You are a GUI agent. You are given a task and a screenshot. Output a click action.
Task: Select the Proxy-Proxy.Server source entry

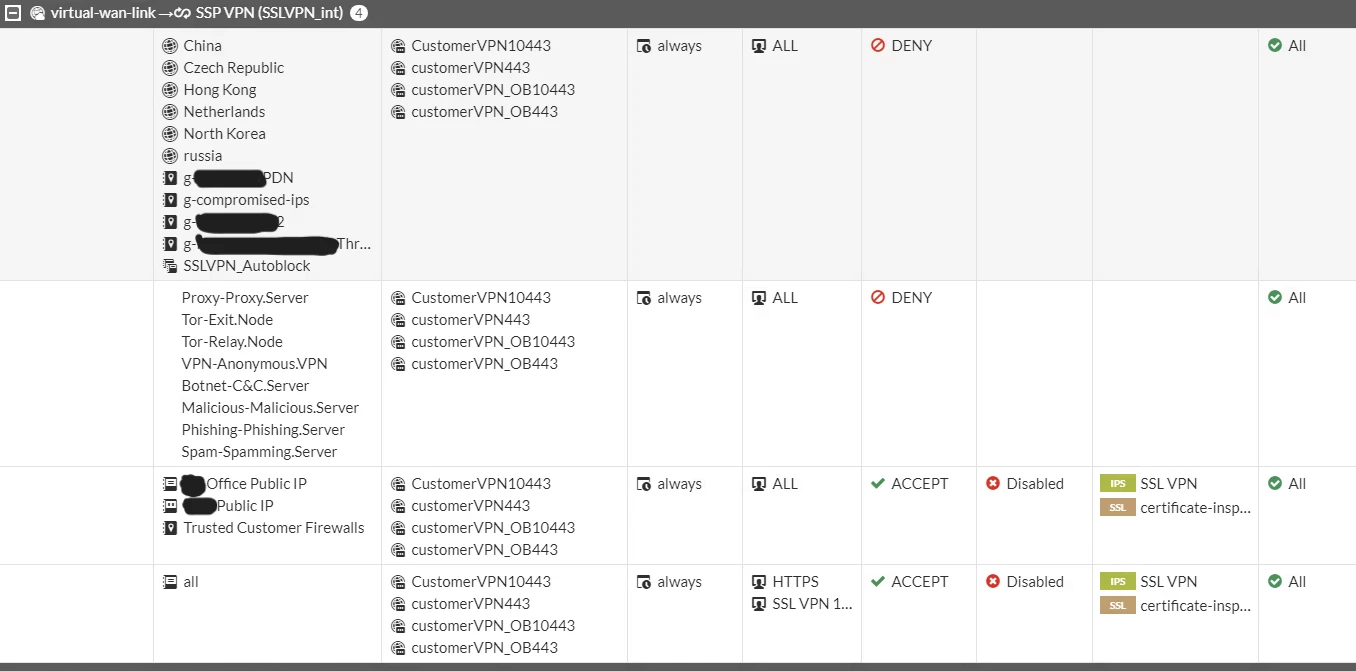245,298
